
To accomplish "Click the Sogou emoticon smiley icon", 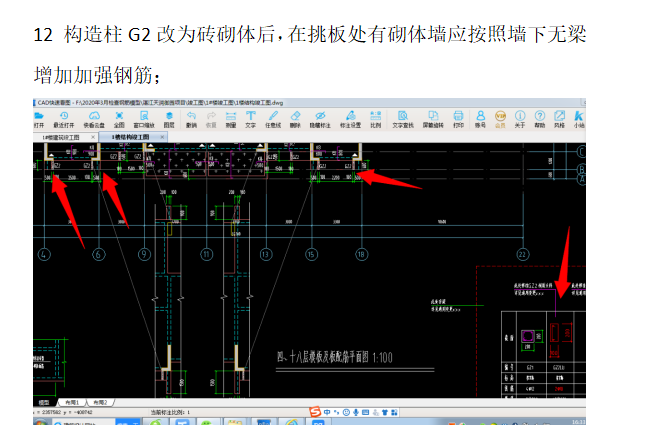I will click(346, 412).
